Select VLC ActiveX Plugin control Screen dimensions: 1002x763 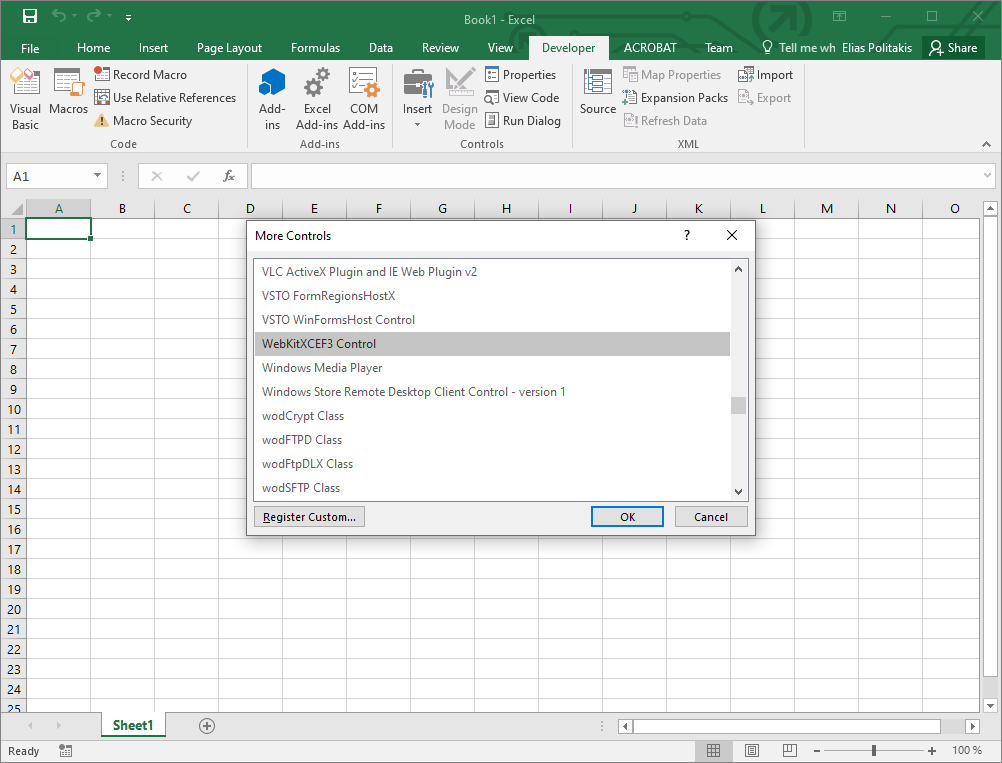click(x=492, y=272)
